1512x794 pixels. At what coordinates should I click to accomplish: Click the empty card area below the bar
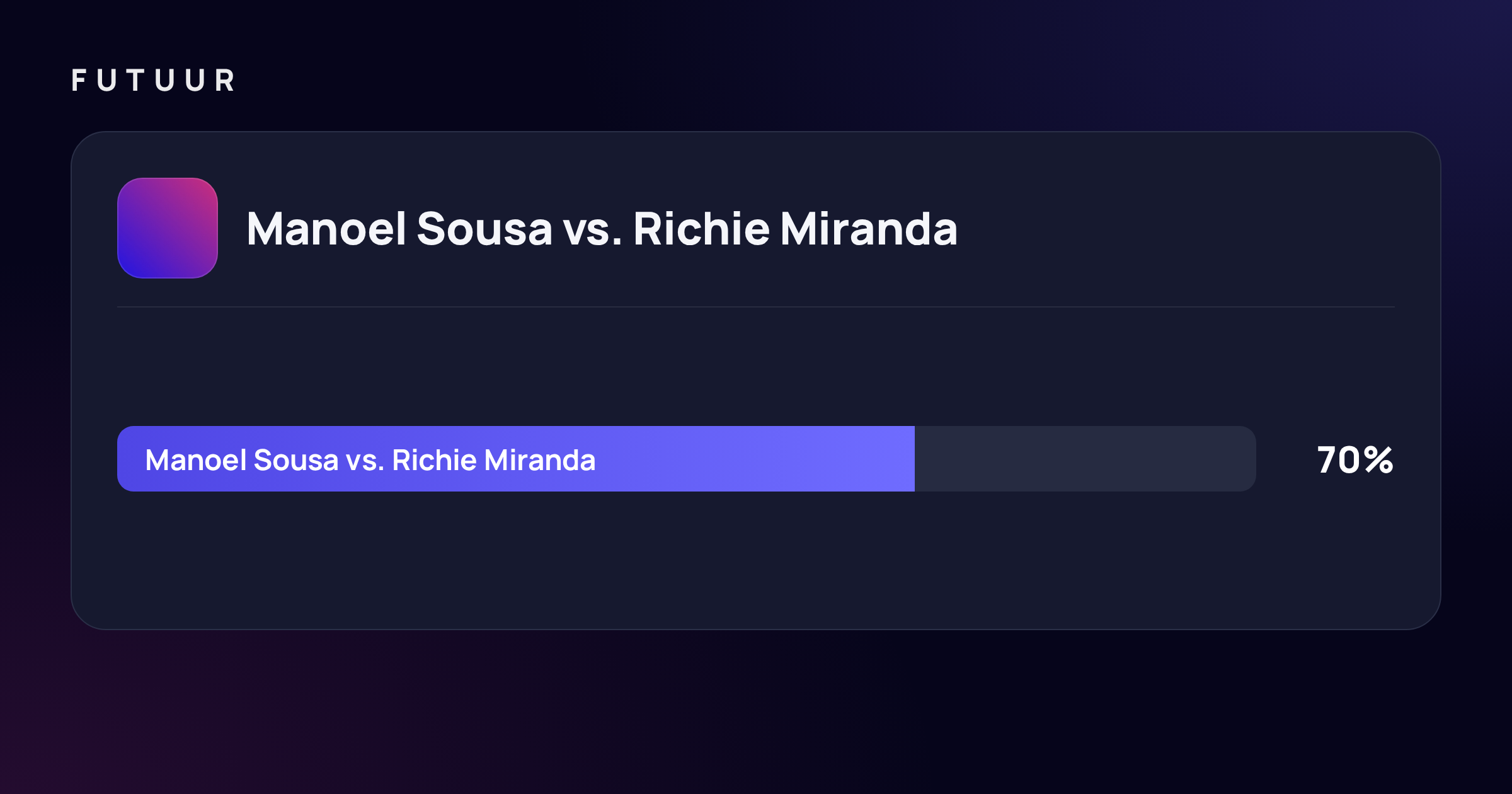[756, 561]
